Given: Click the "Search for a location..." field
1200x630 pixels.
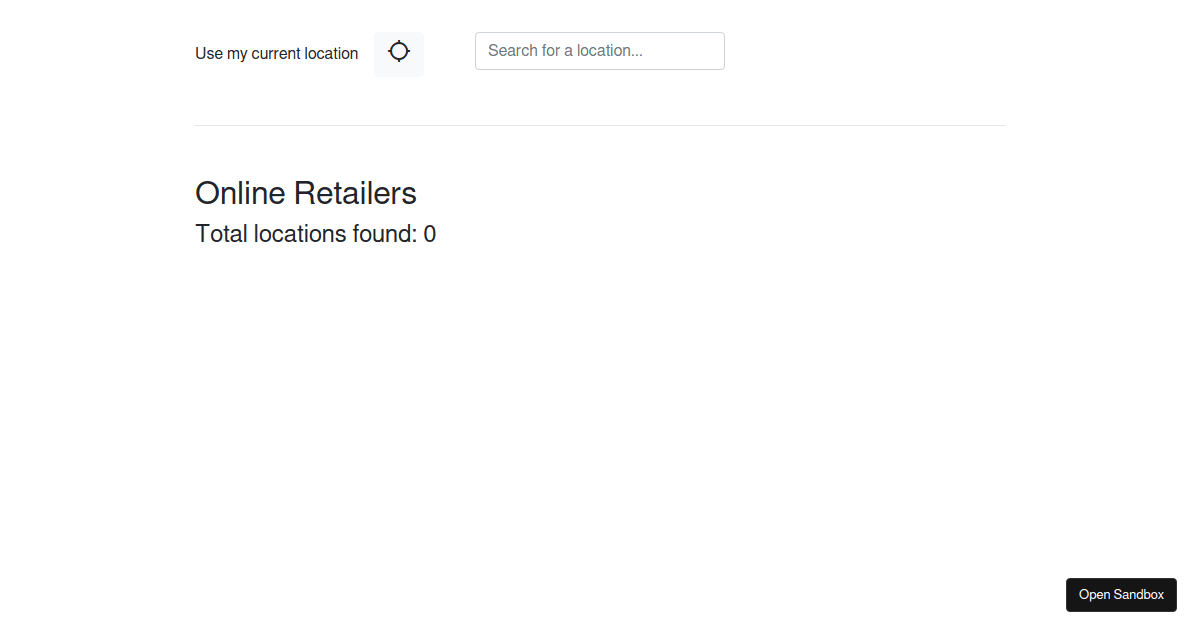Looking at the screenshot, I should pyautogui.click(x=599, y=51).
